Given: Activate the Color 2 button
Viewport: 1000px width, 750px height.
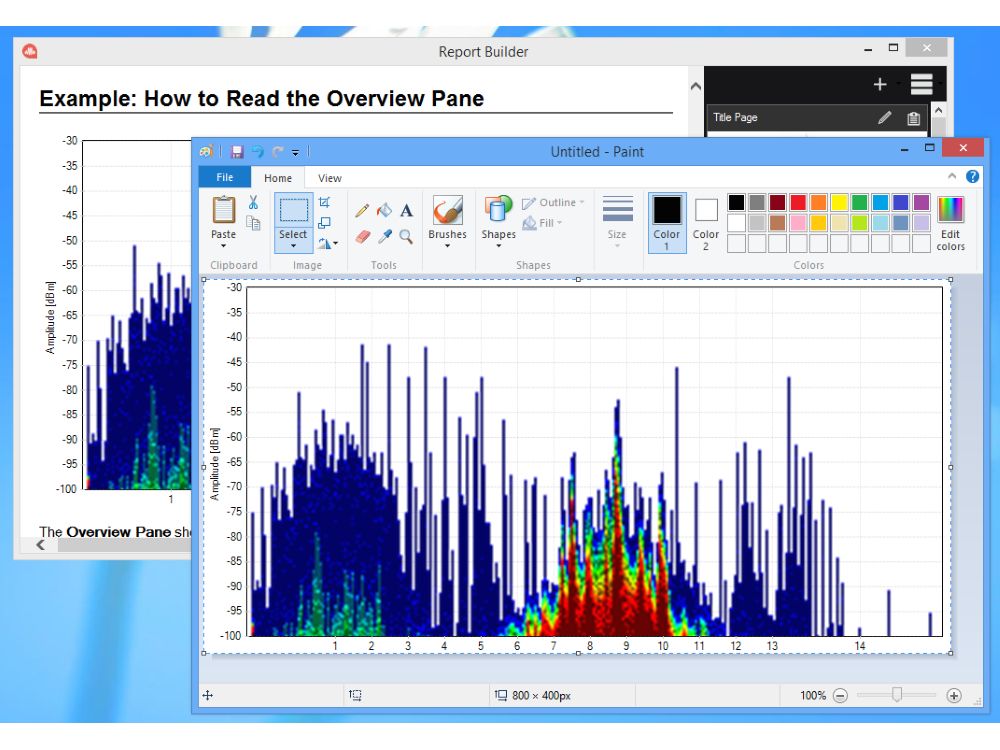Looking at the screenshot, I should pos(706,223).
